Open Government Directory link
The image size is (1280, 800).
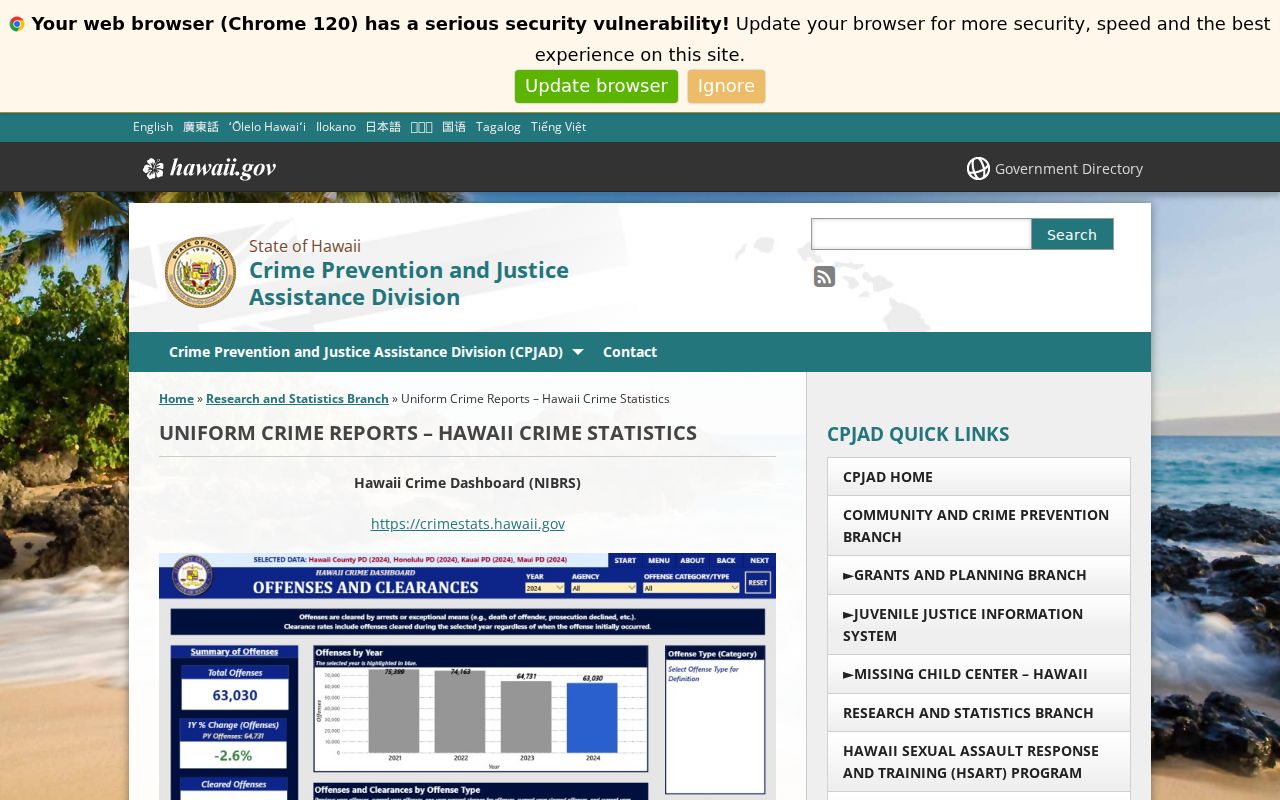click(1069, 169)
